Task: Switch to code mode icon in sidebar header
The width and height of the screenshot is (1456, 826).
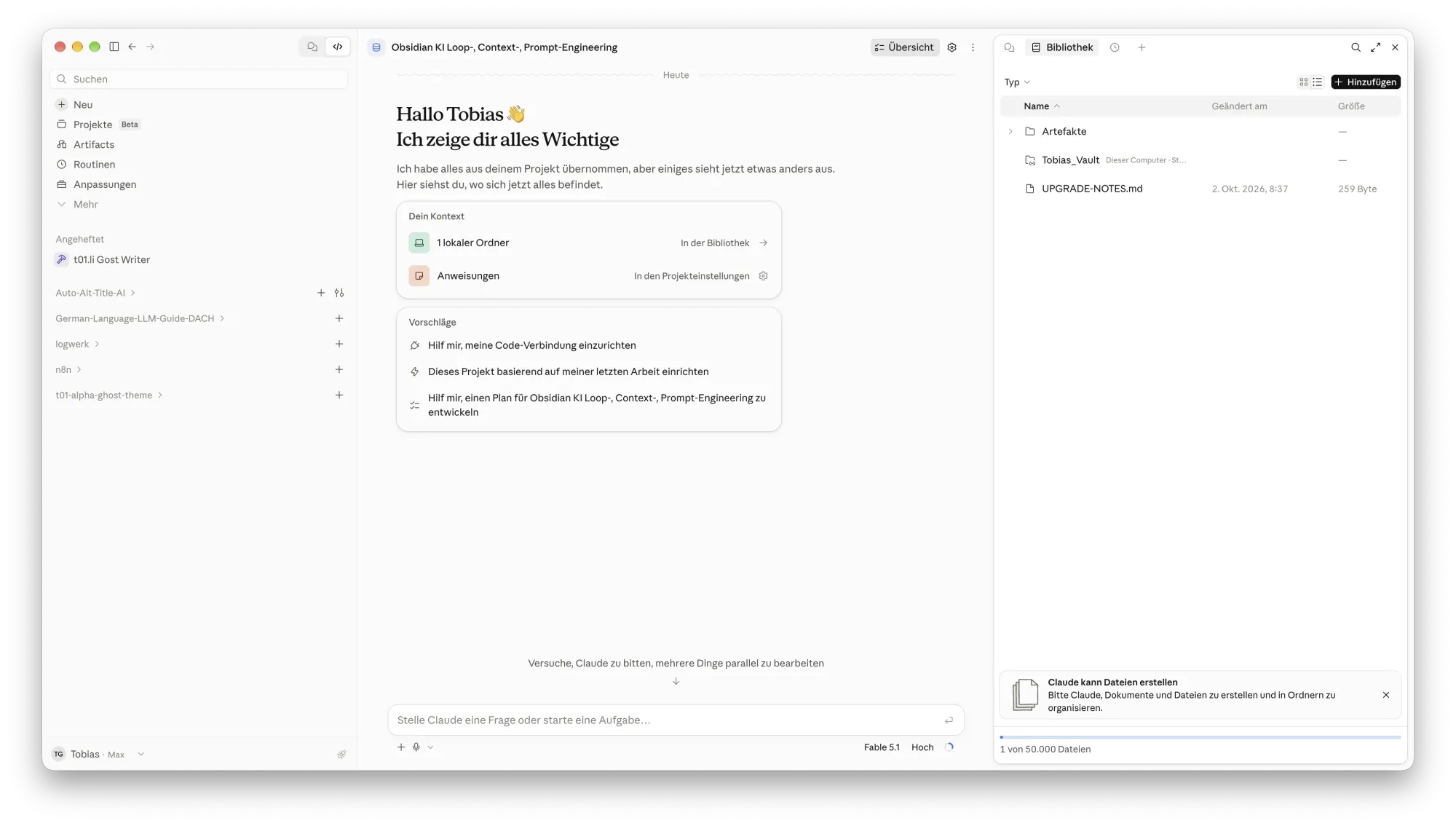Action: point(338,47)
